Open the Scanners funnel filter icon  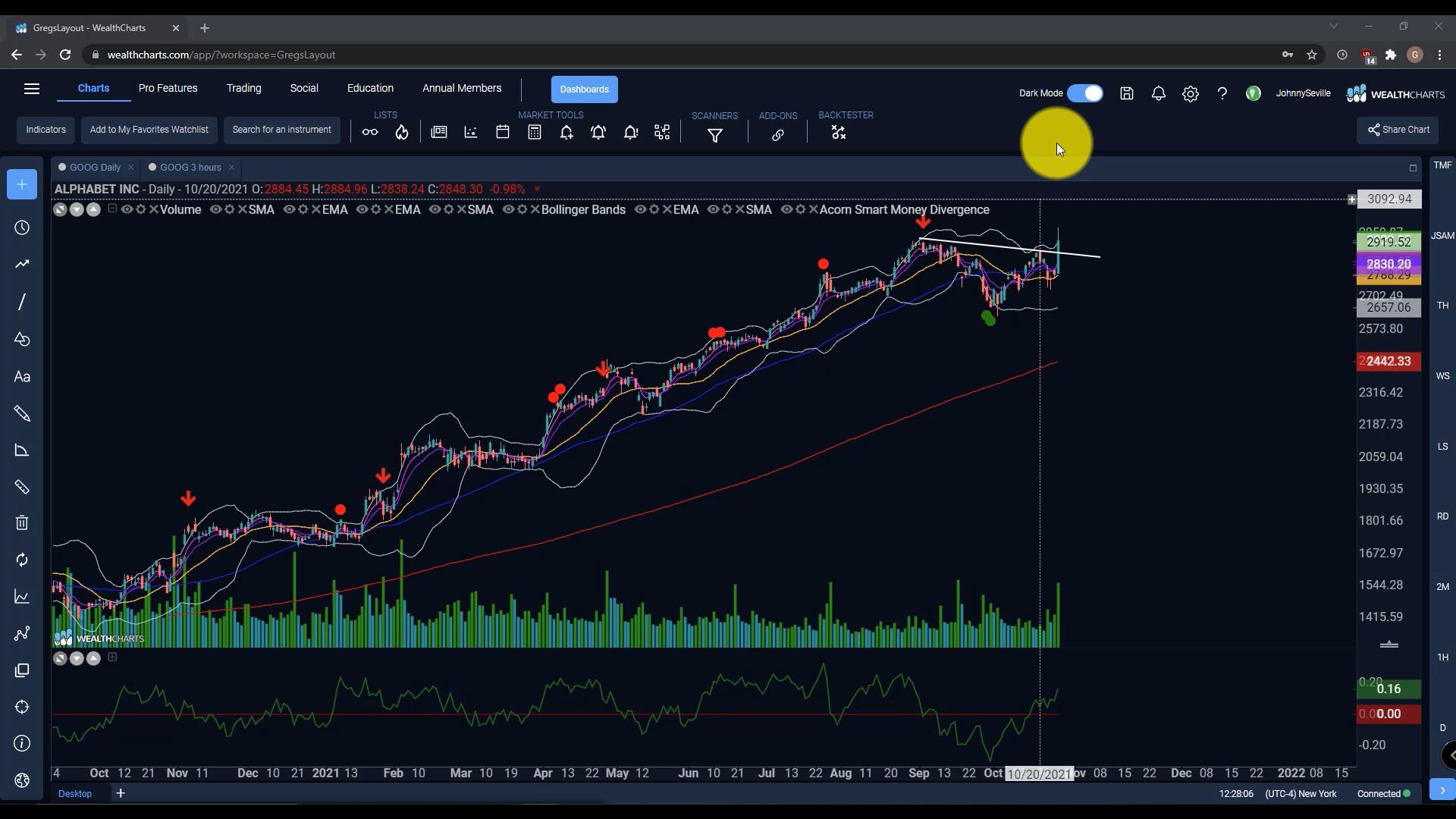click(x=715, y=136)
